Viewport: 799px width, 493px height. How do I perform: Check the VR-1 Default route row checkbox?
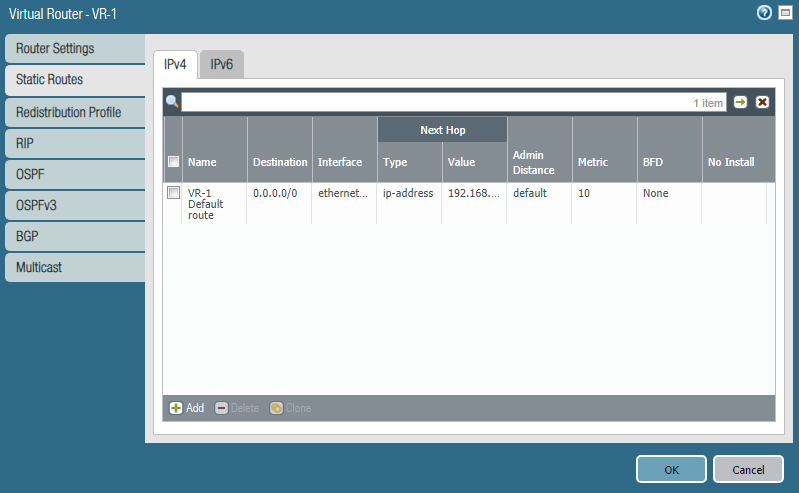(173, 193)
